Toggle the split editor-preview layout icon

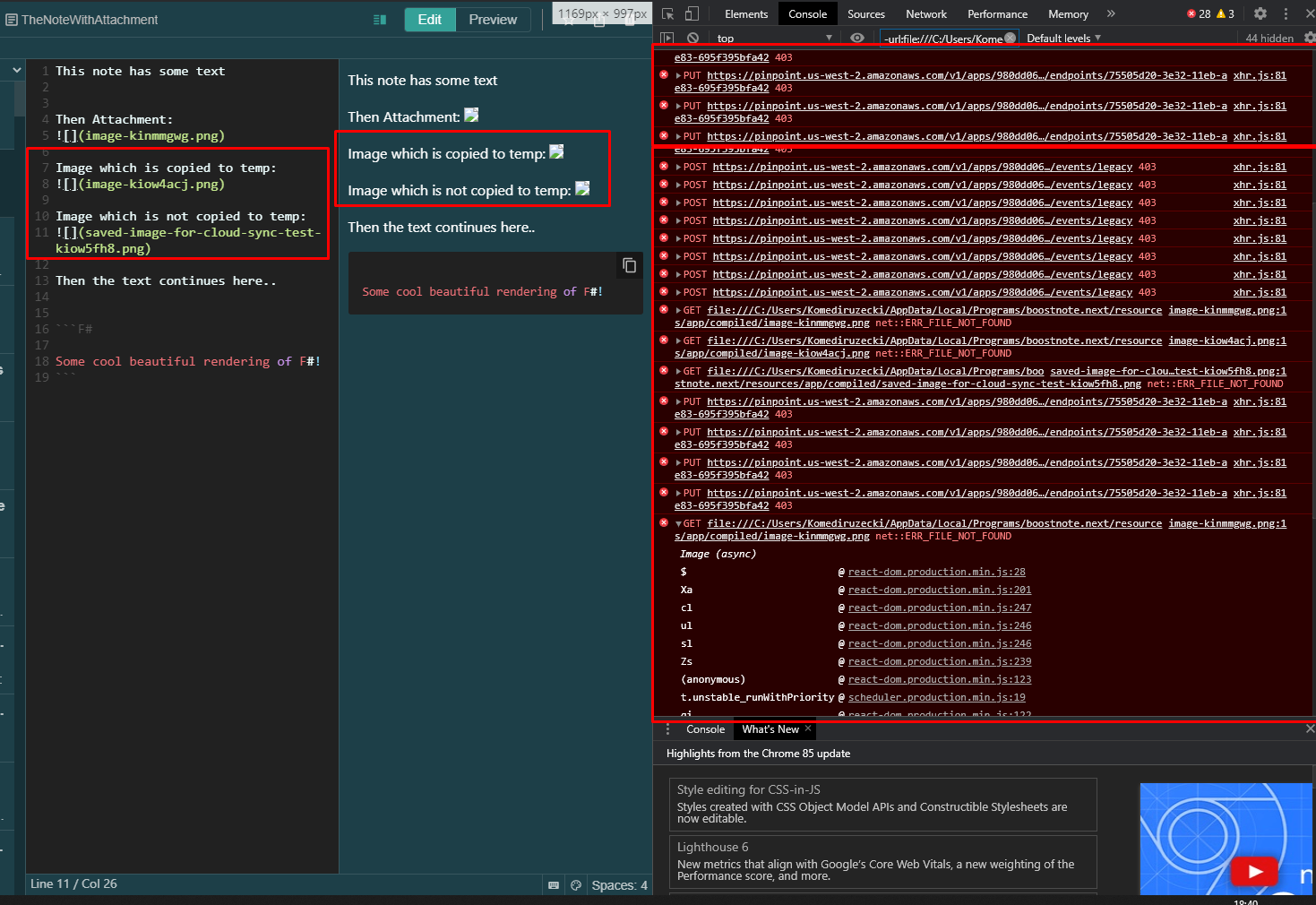pyautogui.click(x=380, y=20)
